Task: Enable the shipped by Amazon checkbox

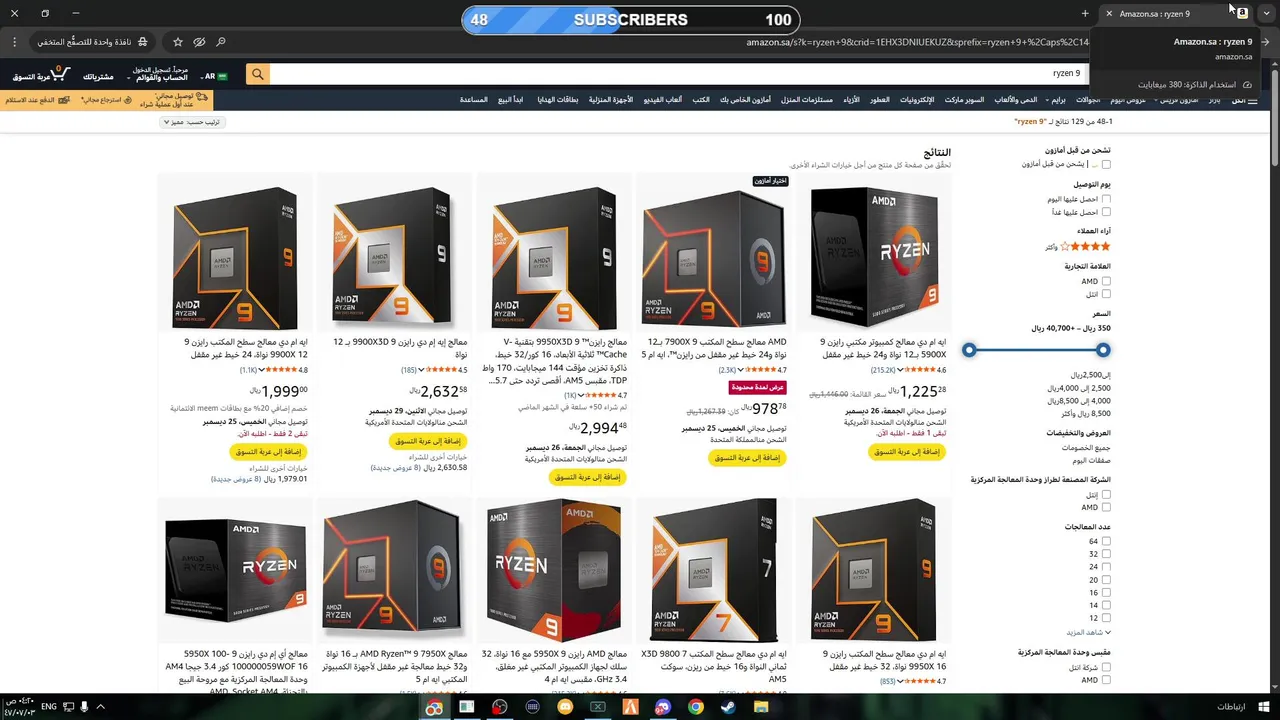Action: [x=1106, y=164]
